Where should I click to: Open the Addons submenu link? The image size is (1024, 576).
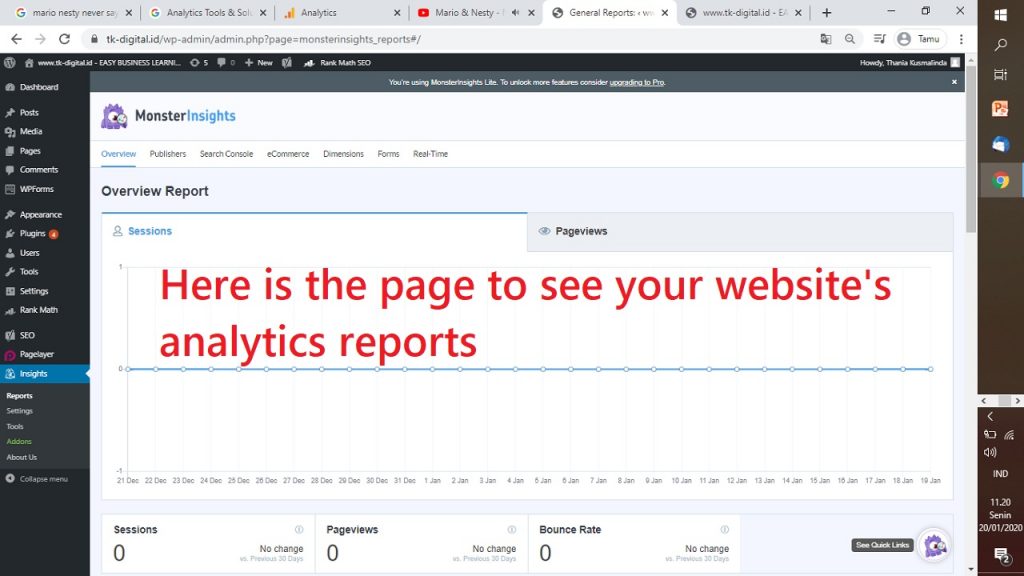point(19,441)
